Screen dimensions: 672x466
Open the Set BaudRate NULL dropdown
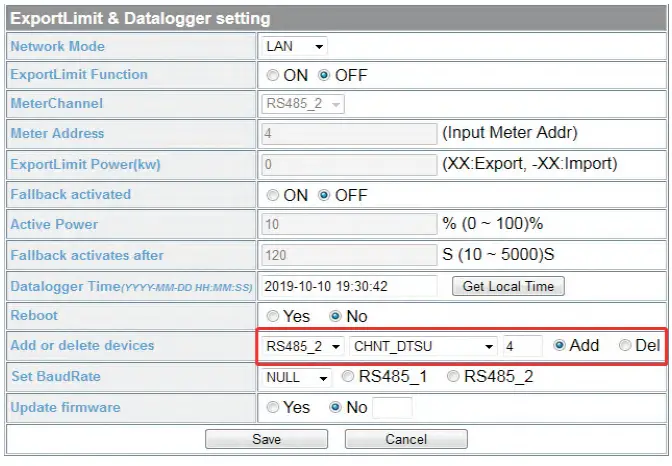297,378
